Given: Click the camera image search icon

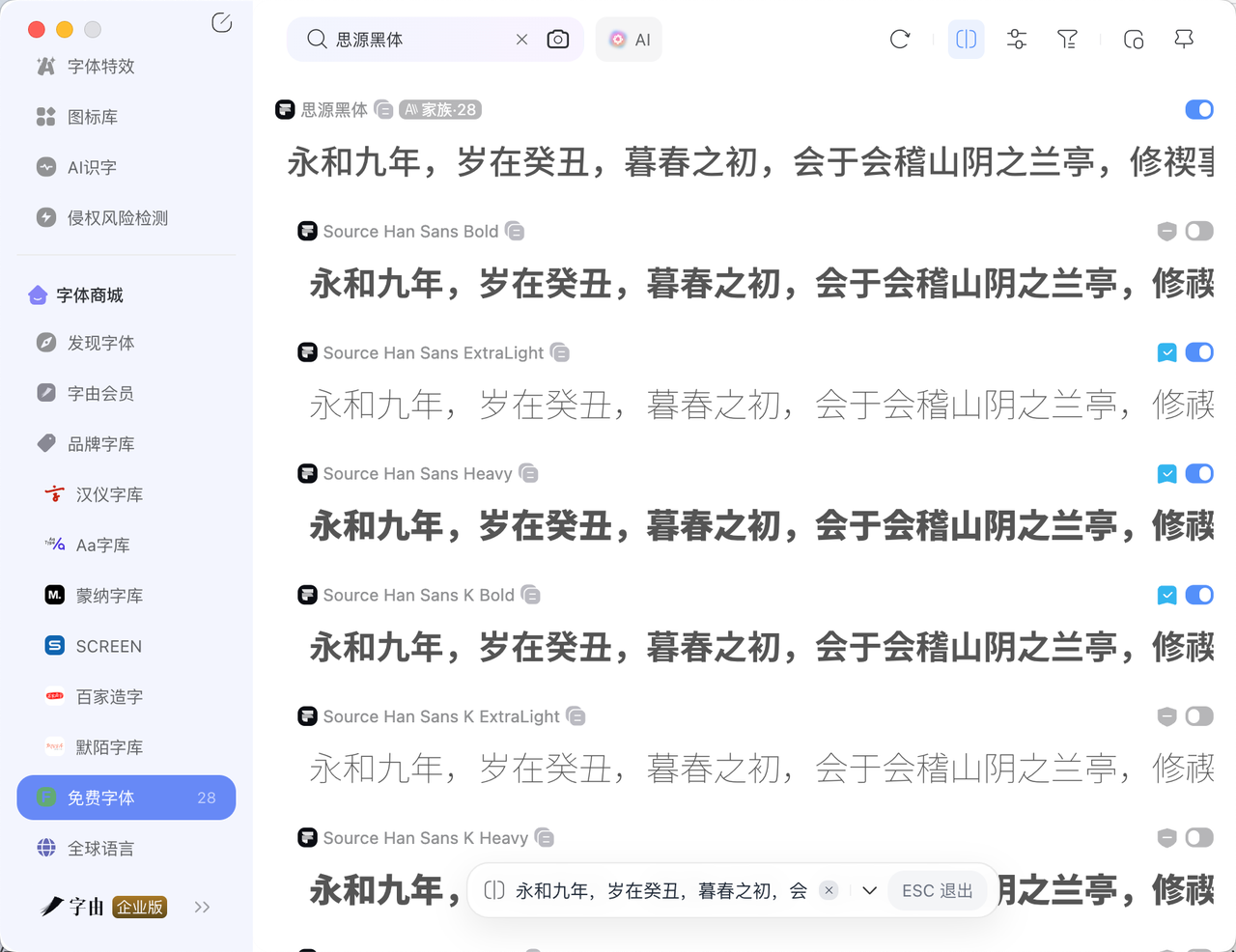Looking at the screenshot, I should pos(558,40).
